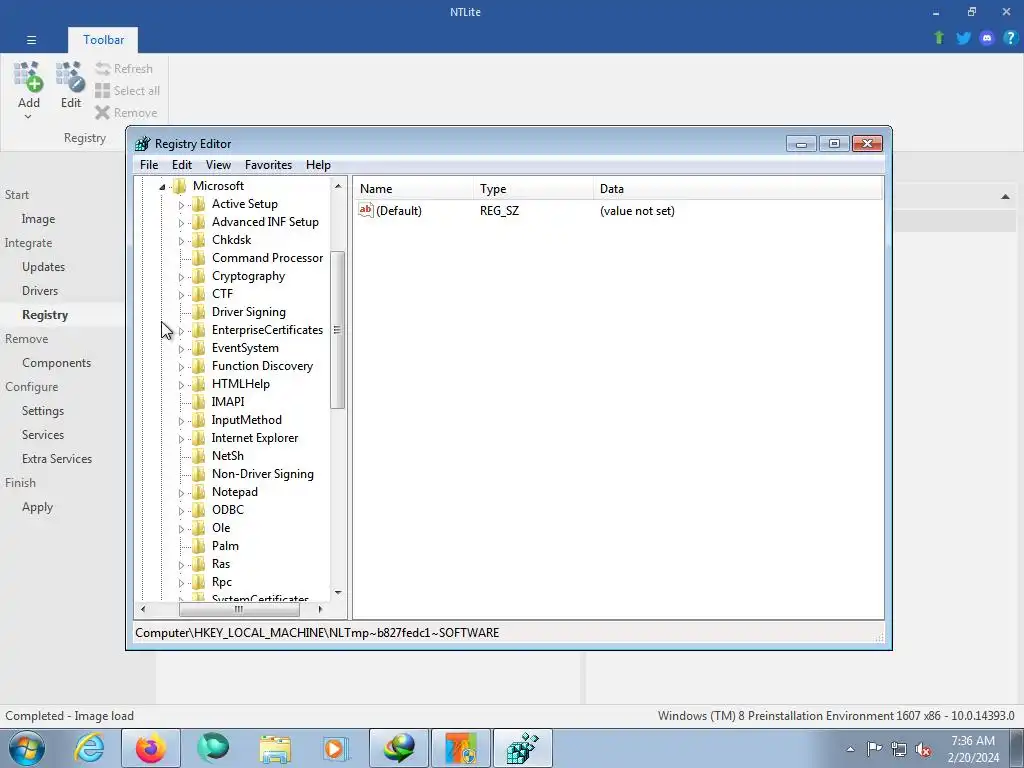
Task: Click tree scroll right arrow
Action: (x=320, y=609)
